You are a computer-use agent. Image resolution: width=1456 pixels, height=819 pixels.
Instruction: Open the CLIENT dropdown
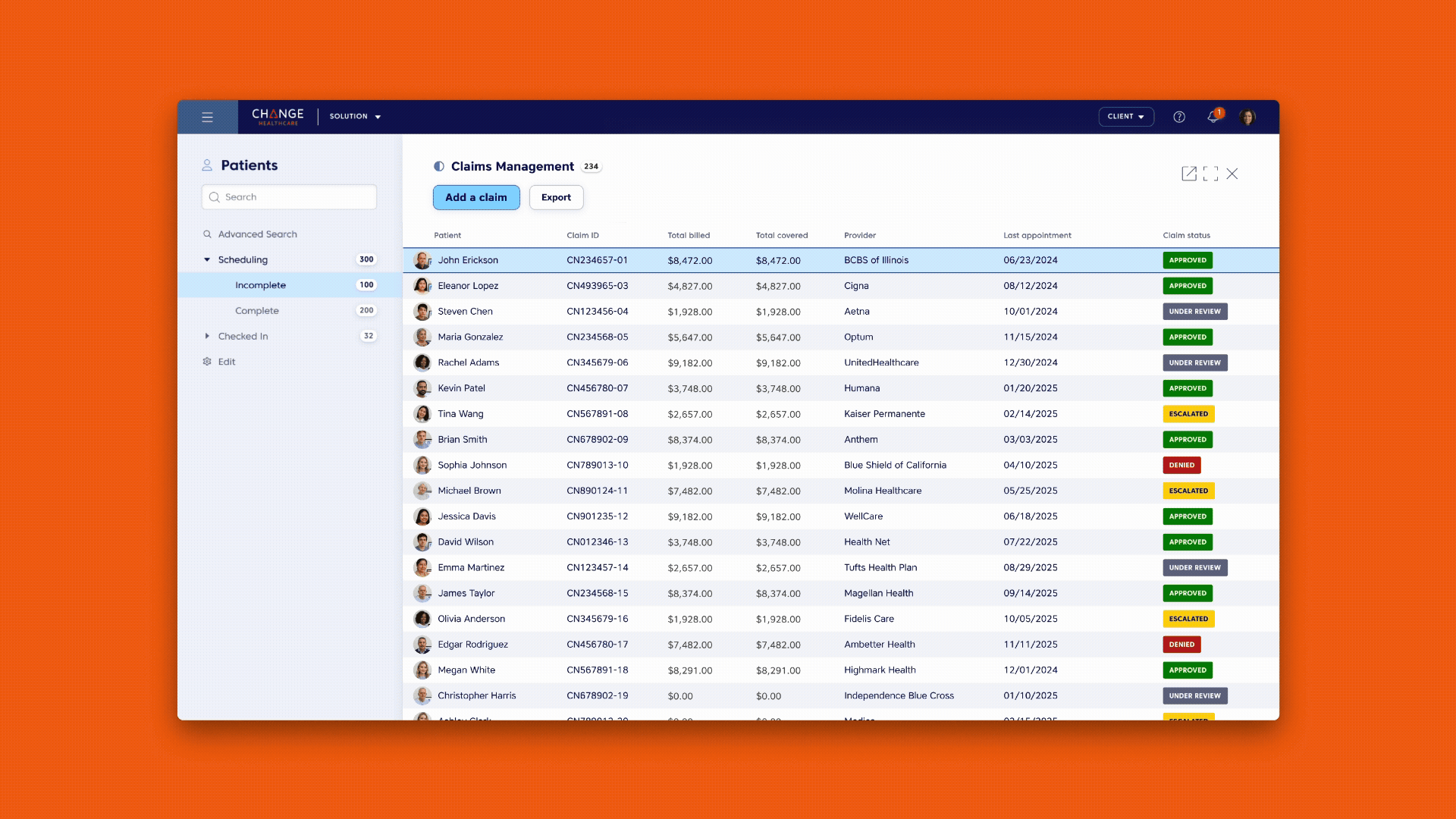pos(1126,117)
